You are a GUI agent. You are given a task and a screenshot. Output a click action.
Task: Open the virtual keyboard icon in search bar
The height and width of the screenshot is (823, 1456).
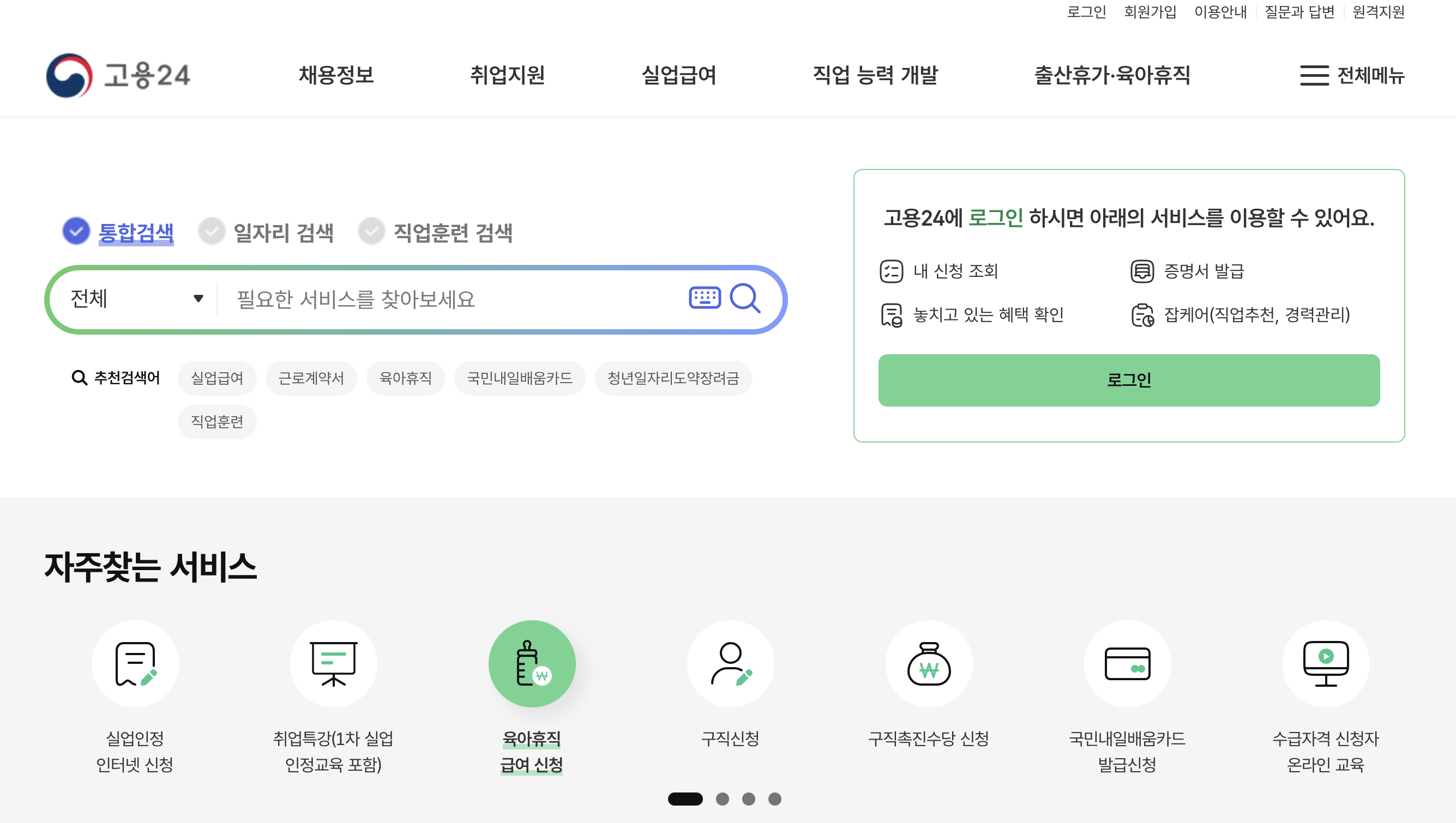coord(705,298)
